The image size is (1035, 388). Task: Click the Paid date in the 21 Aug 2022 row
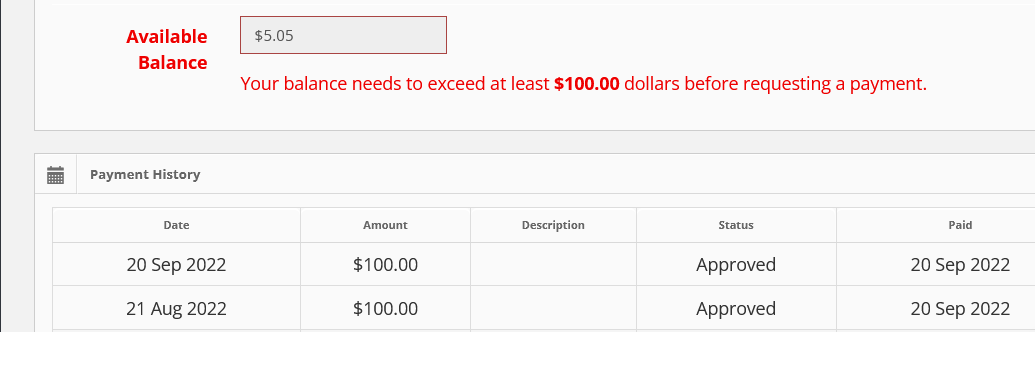click(x=960, y=308)
